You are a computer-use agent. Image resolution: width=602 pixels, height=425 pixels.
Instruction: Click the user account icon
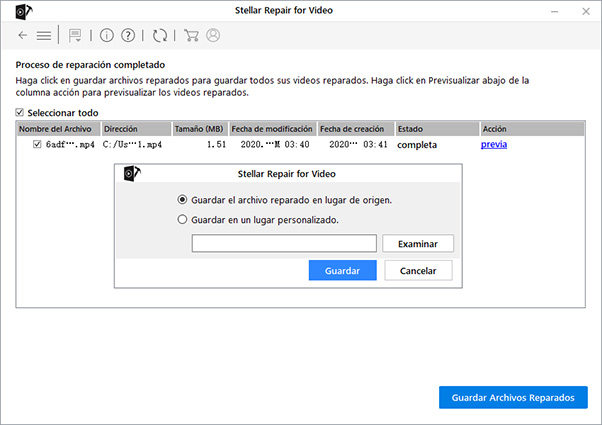[x=213, y=35]
